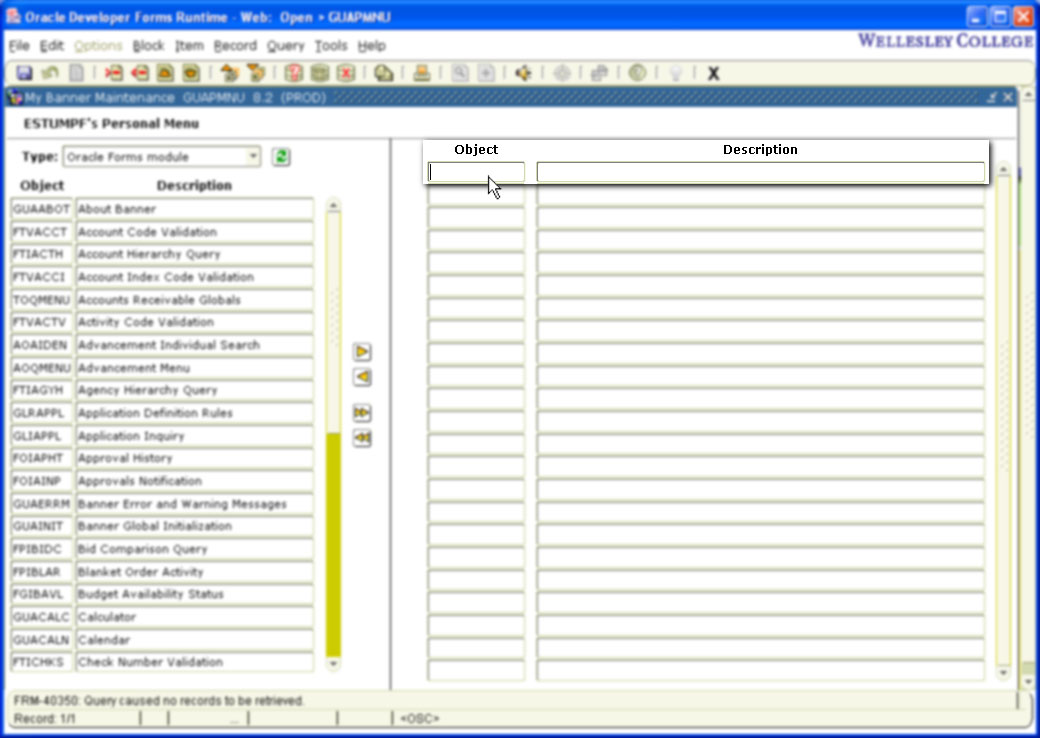Select the GUAINIT object code
This screenshot has width=1040, height=738.
[41, 526]
